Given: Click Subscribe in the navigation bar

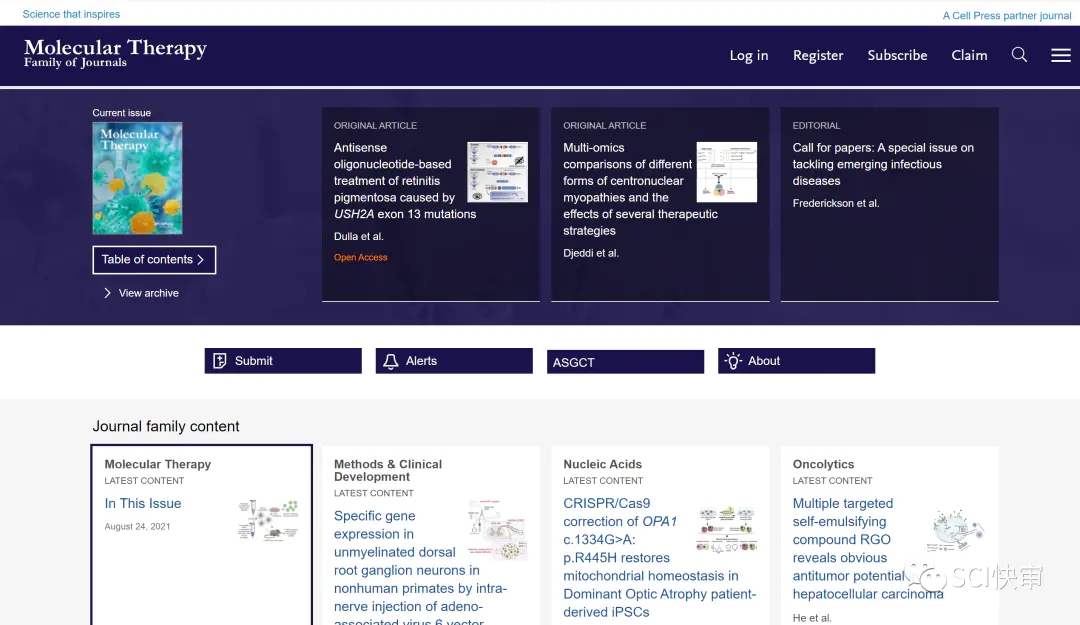Looking at the screenshot, I should [x=897, y=56].
